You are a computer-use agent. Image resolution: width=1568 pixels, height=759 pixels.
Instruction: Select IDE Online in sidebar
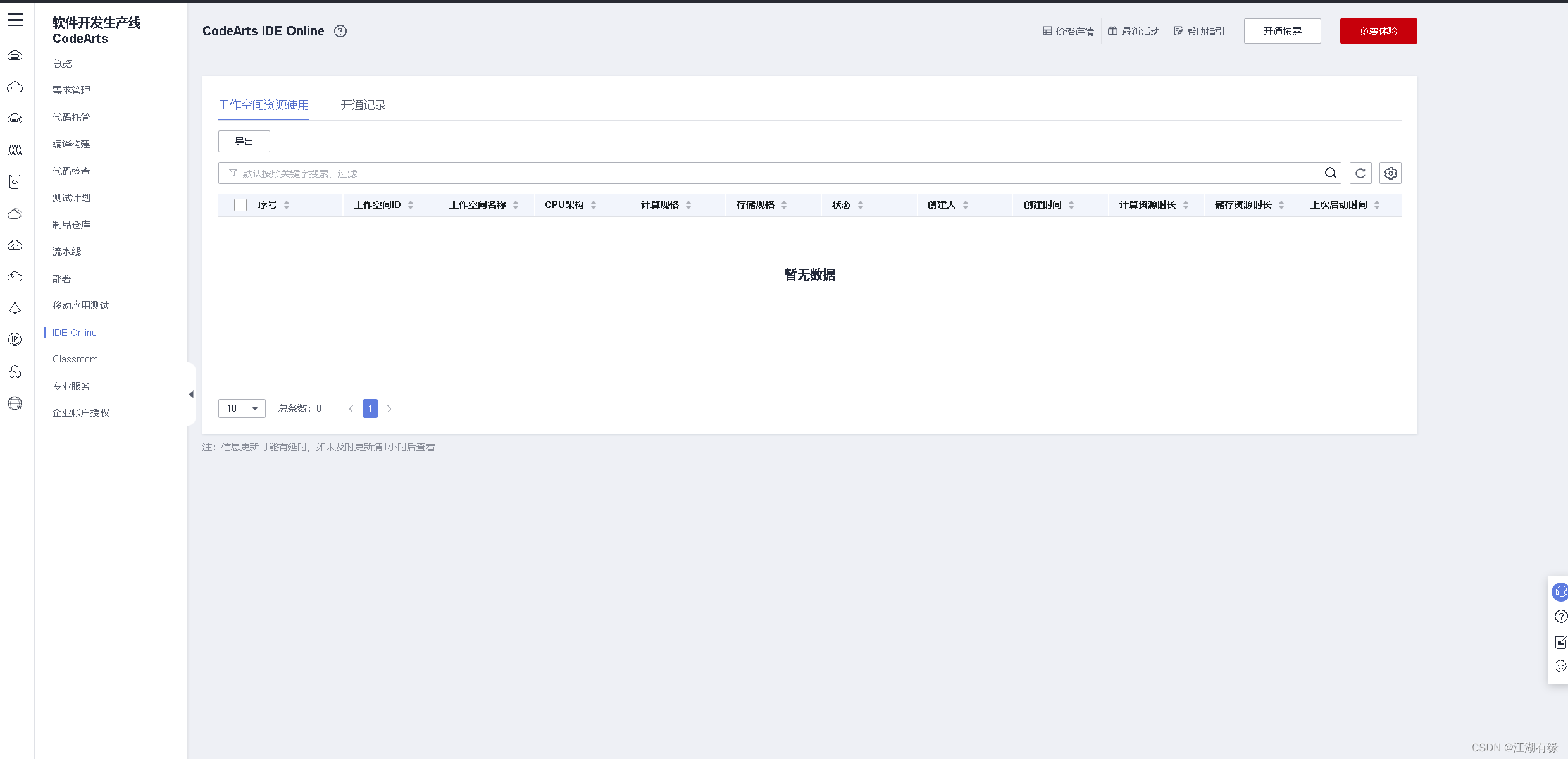tap(75, 333)
